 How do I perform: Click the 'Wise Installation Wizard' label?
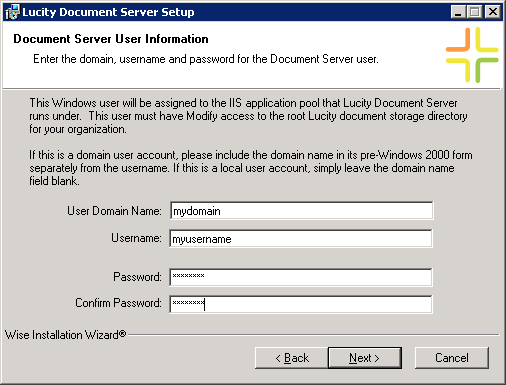66,334
